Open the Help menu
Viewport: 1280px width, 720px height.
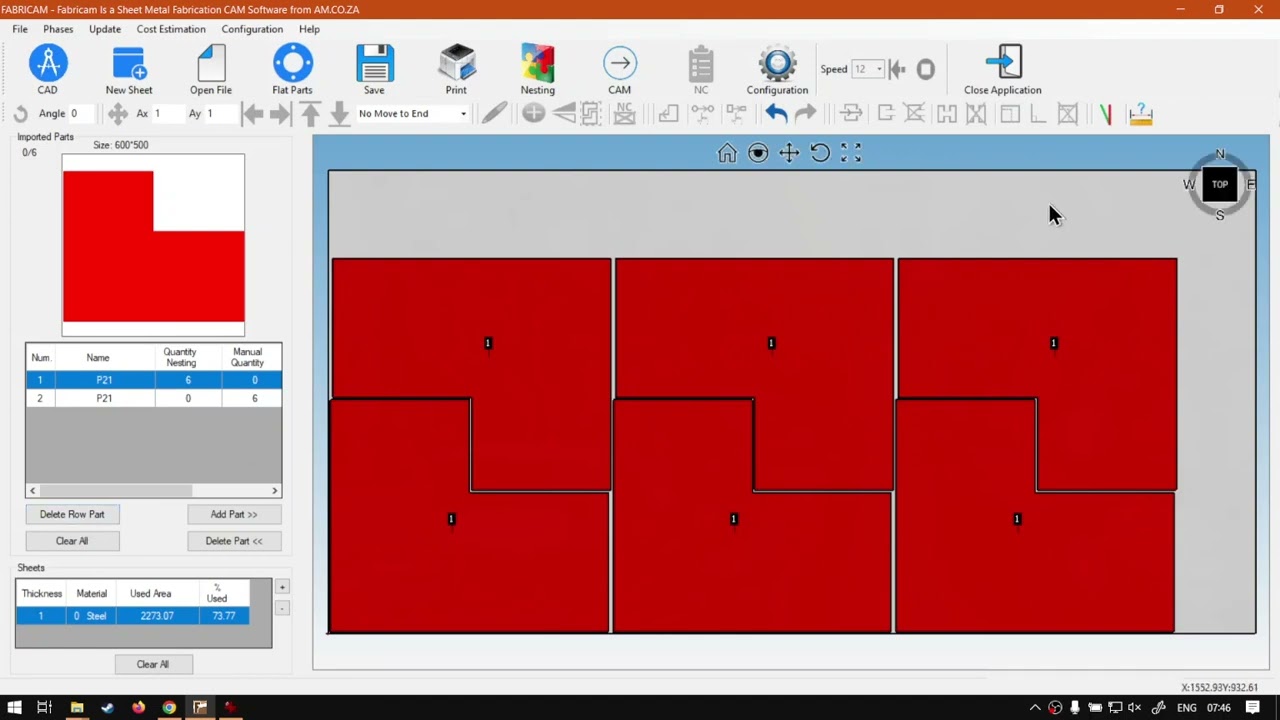click(x=309, y=29)
